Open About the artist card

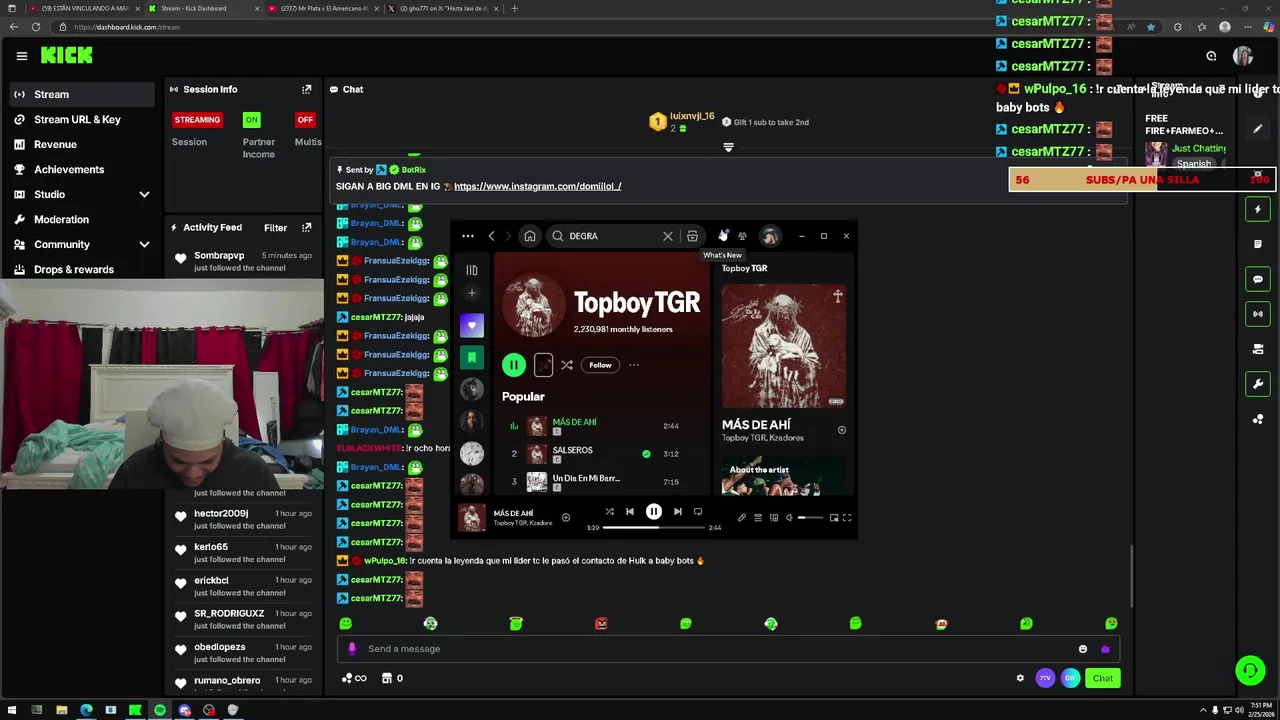pos(783,476)
